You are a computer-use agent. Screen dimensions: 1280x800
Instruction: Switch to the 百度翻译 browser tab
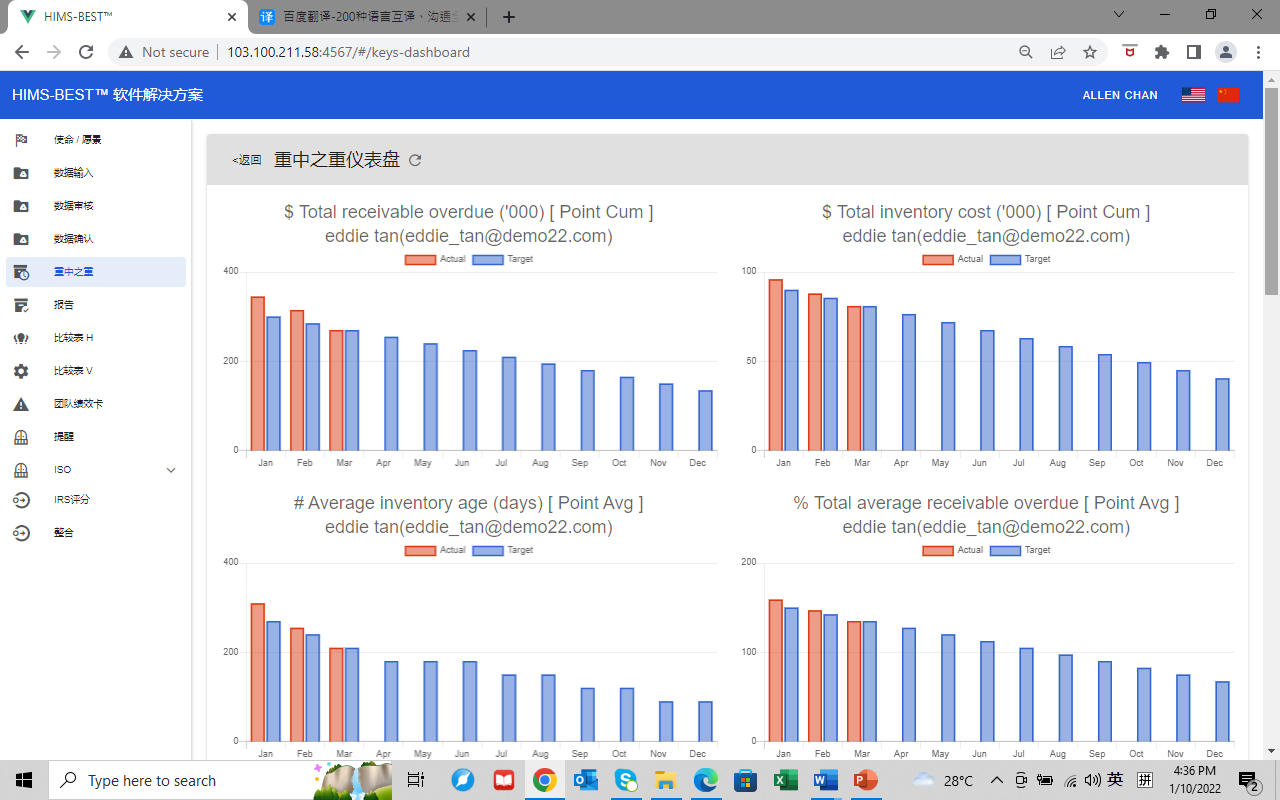[366, 17]
